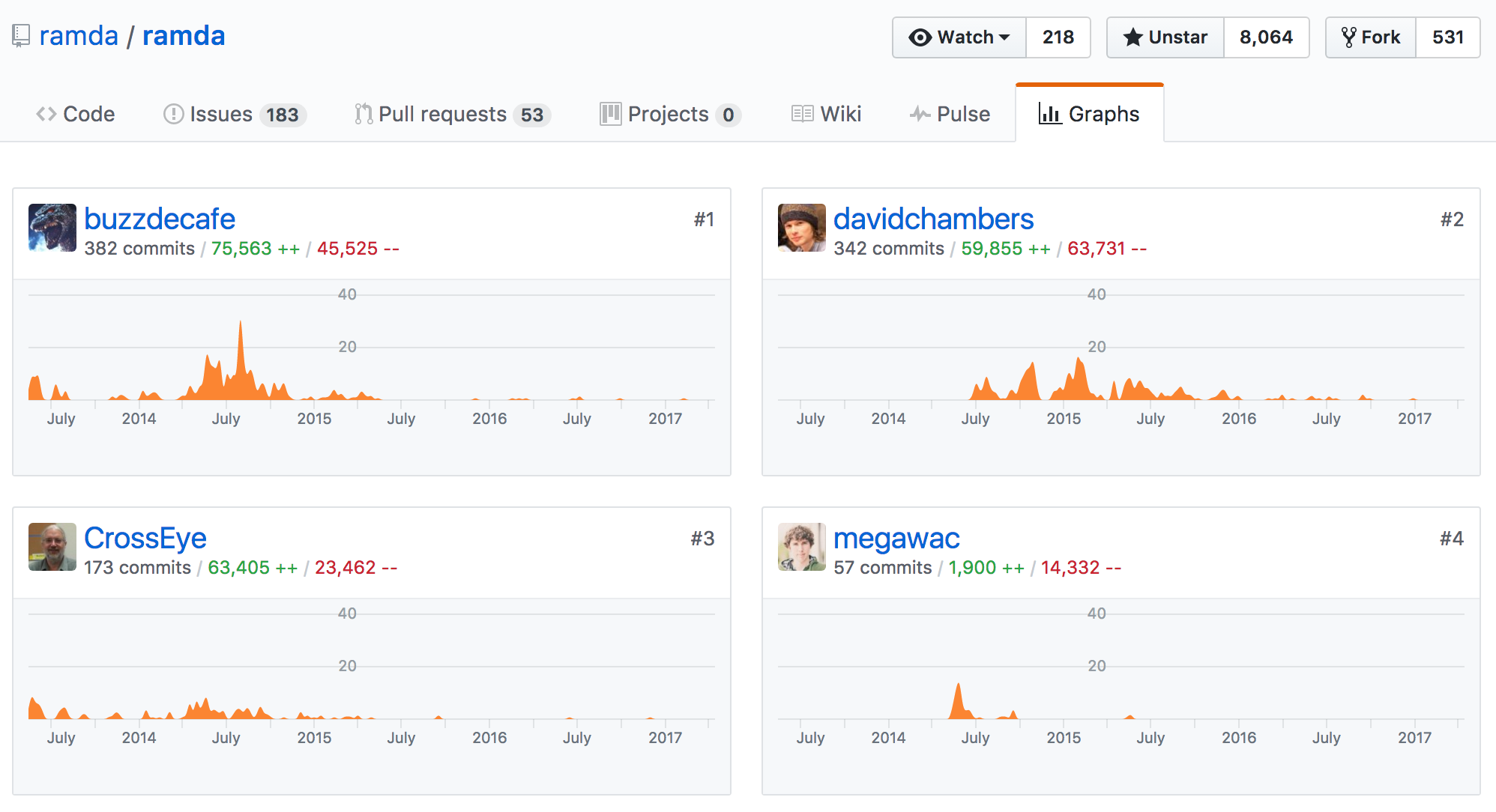Open the Wiki tab

pyautogui.click(x=827, y=114)
